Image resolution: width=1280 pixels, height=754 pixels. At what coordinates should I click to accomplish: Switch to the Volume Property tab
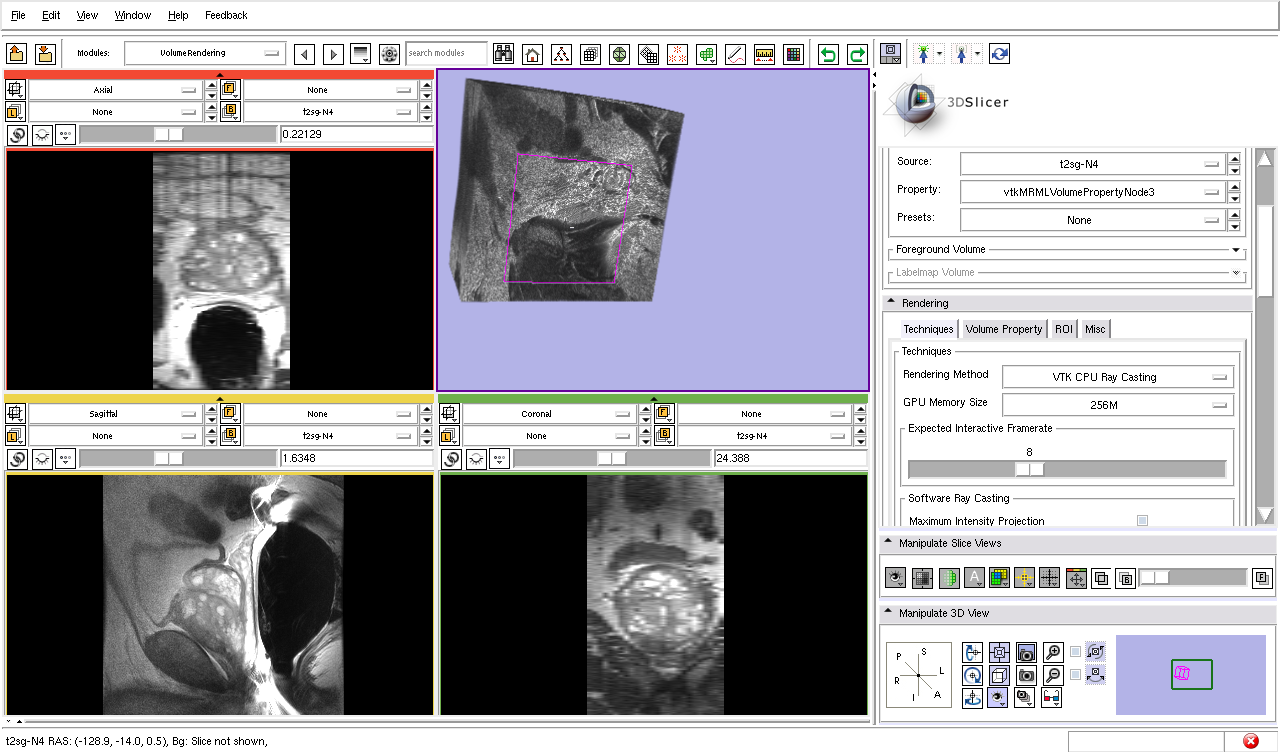point(1003,329)
